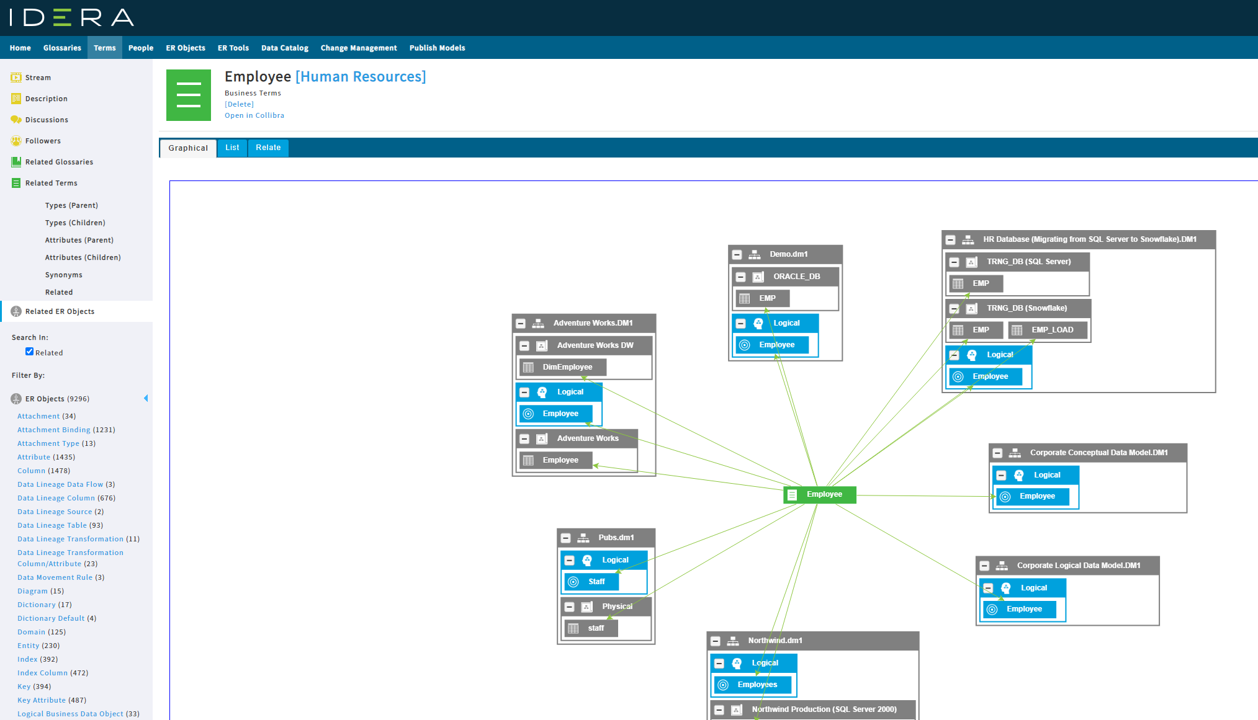1258x720 pixels.
Task: Collapse the Adventure Works.DM1 group
Action: [521, 323]
